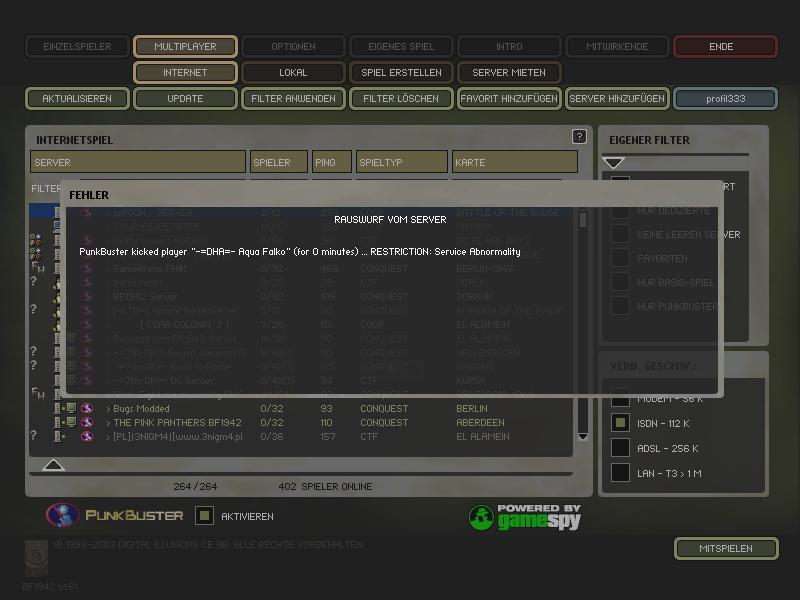Click the scroll-down arrow of server list
Screen dimensions: 800x600
(x=583, y=438)
